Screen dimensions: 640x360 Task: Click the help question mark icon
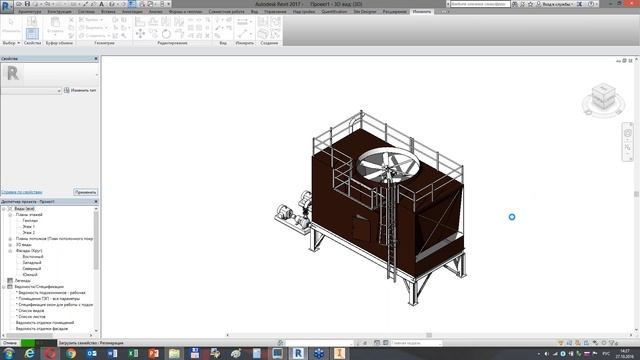(591, 4)
